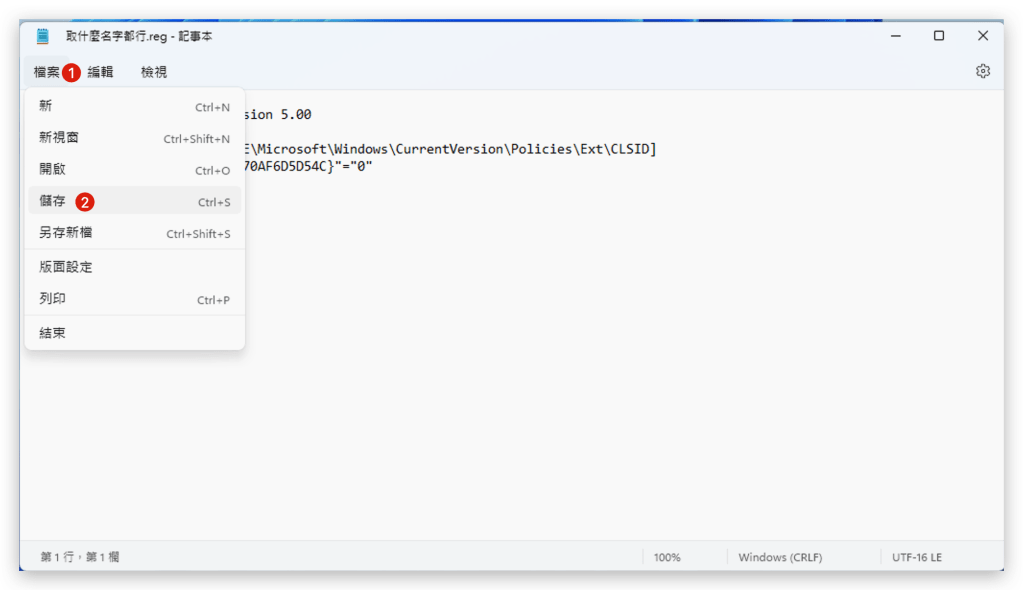The height and width of the screenshot is (590, 1023).
Task: Maximize the Notepad window
Action: [938, 36]
